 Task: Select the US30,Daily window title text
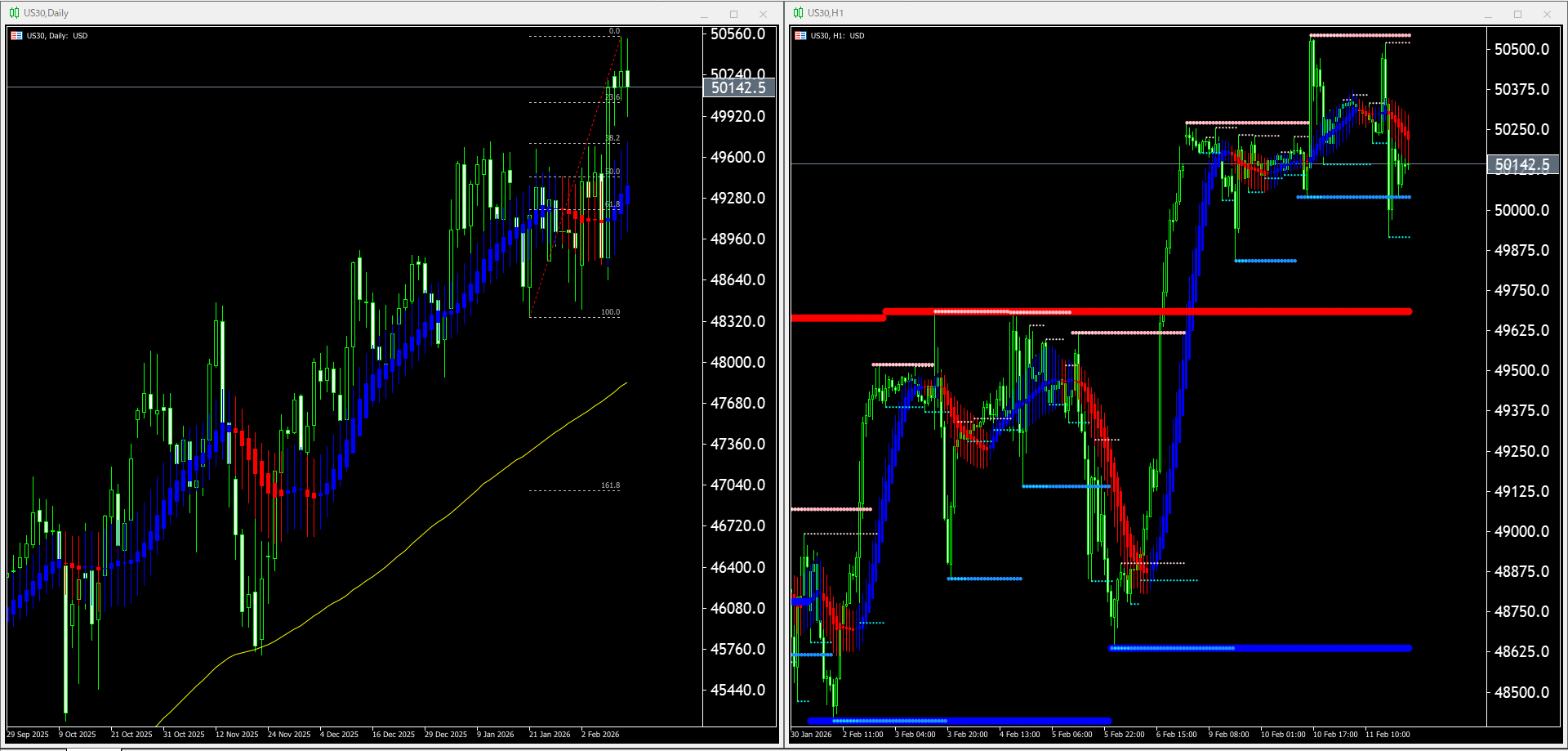coord(46,13)
